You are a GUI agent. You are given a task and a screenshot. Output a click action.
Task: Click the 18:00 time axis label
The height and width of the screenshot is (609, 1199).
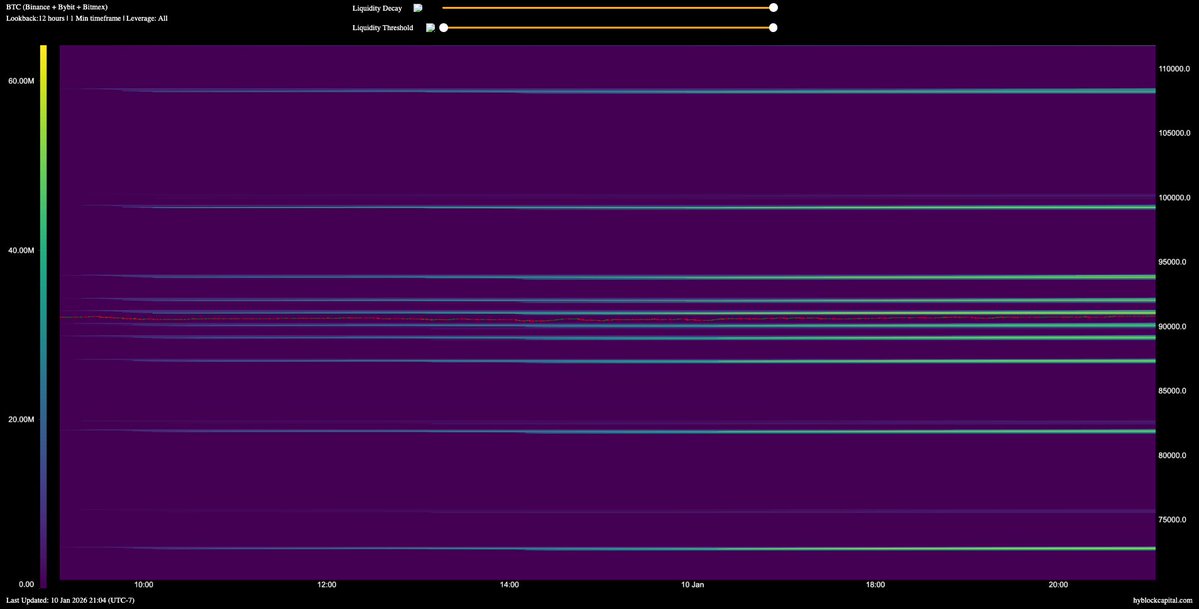(875, 584)
